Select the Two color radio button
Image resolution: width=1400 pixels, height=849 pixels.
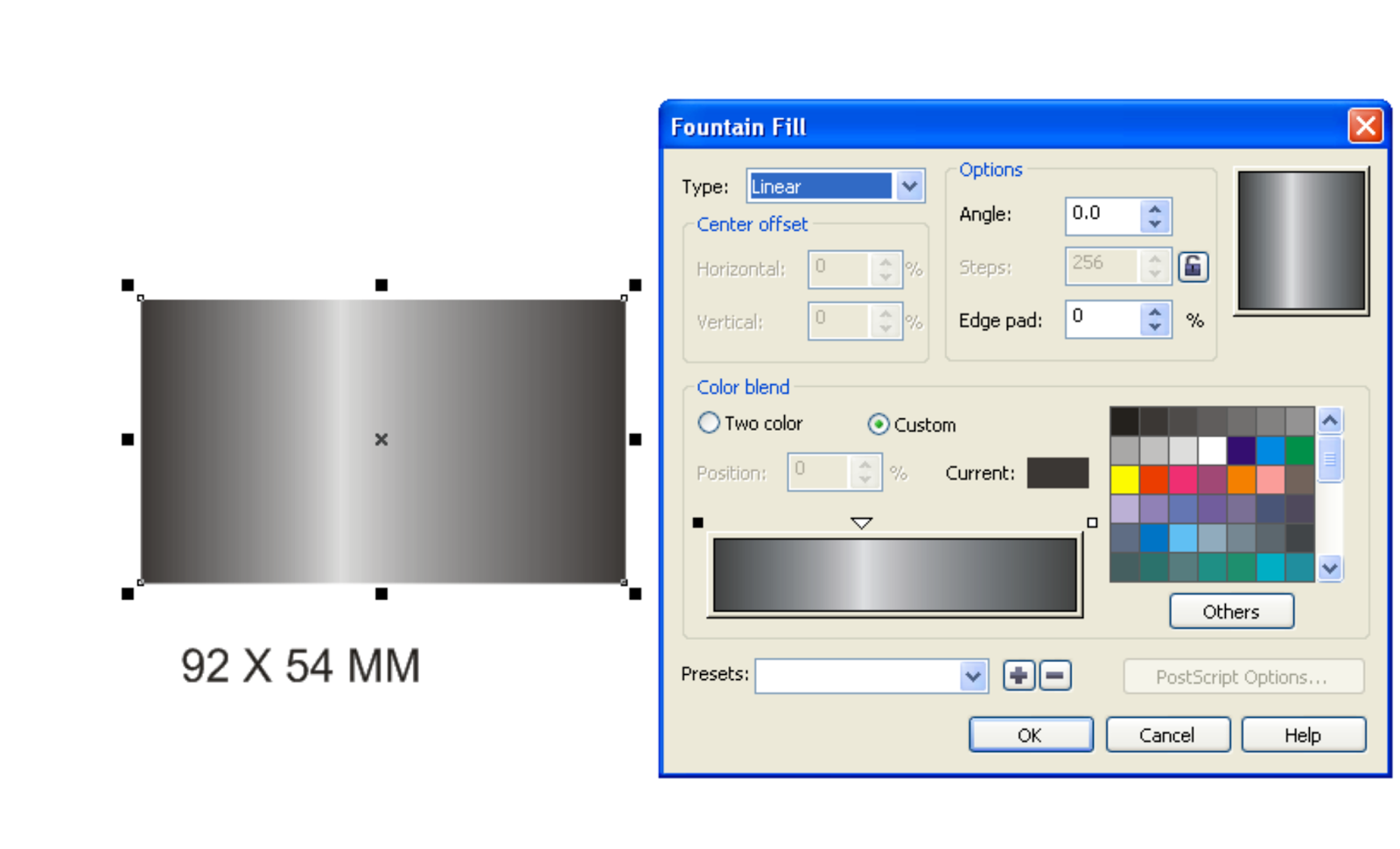[708, 423]
